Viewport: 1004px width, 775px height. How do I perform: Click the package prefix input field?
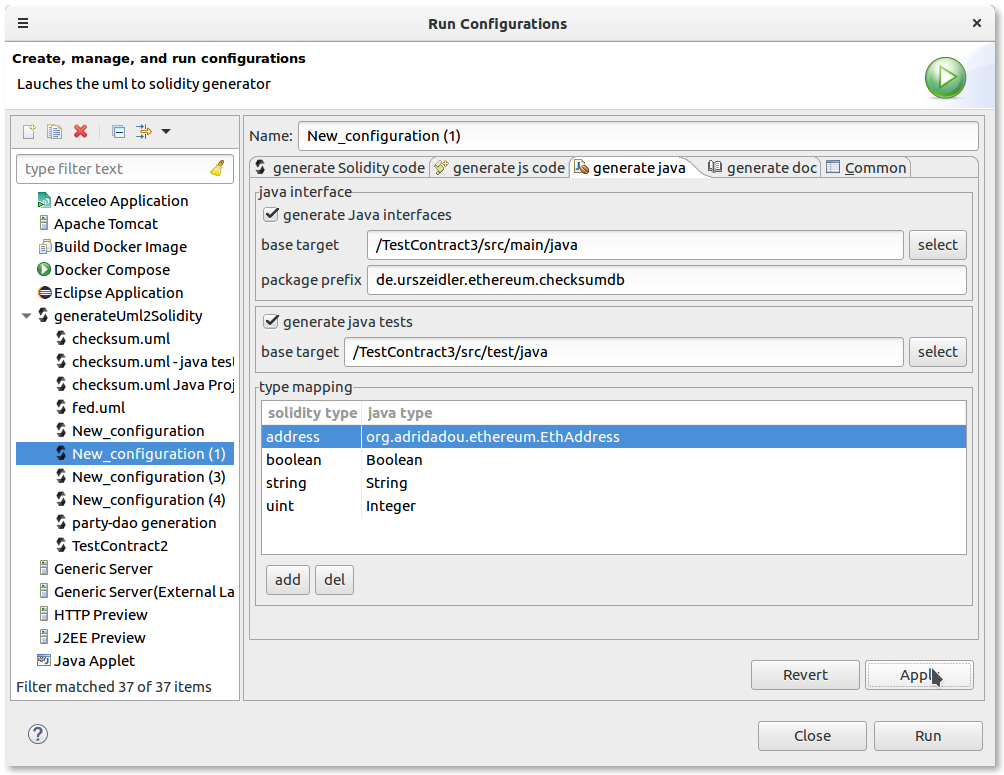pos(667,280)
